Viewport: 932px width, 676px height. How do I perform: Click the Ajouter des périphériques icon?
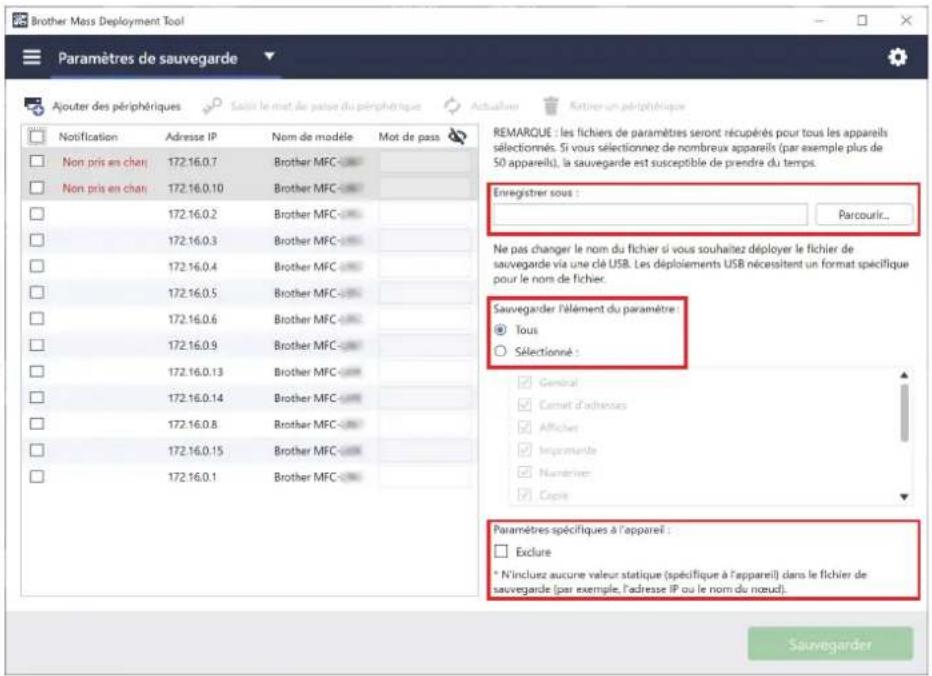click(34, 106)
